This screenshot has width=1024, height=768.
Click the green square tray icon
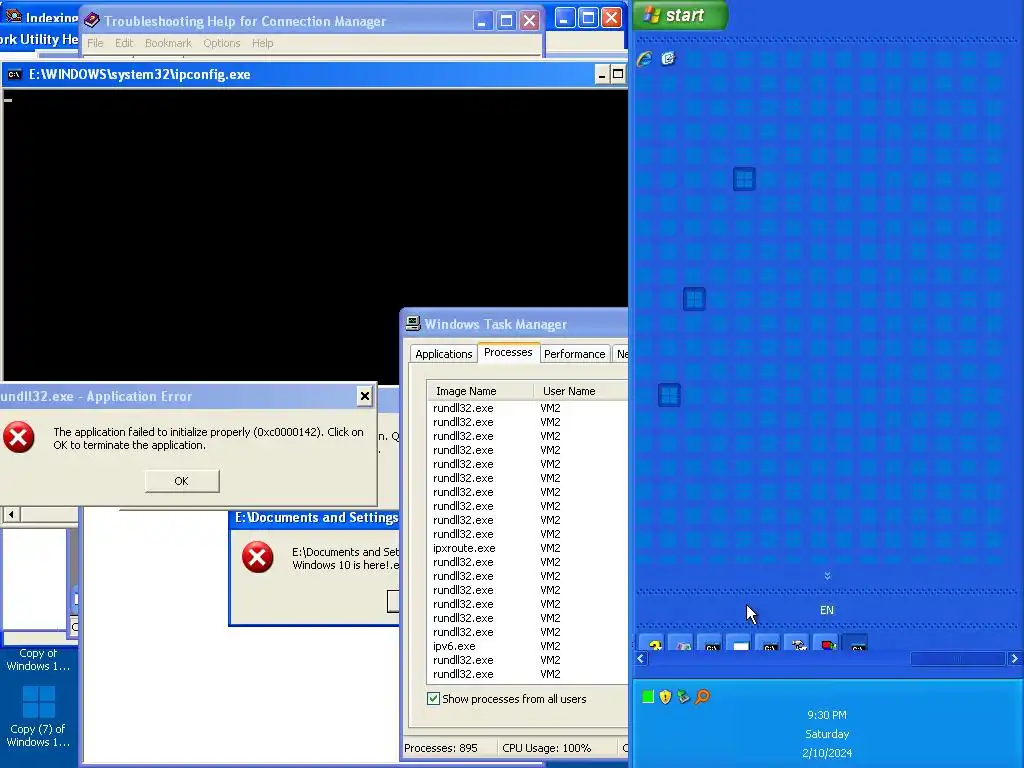648,697
